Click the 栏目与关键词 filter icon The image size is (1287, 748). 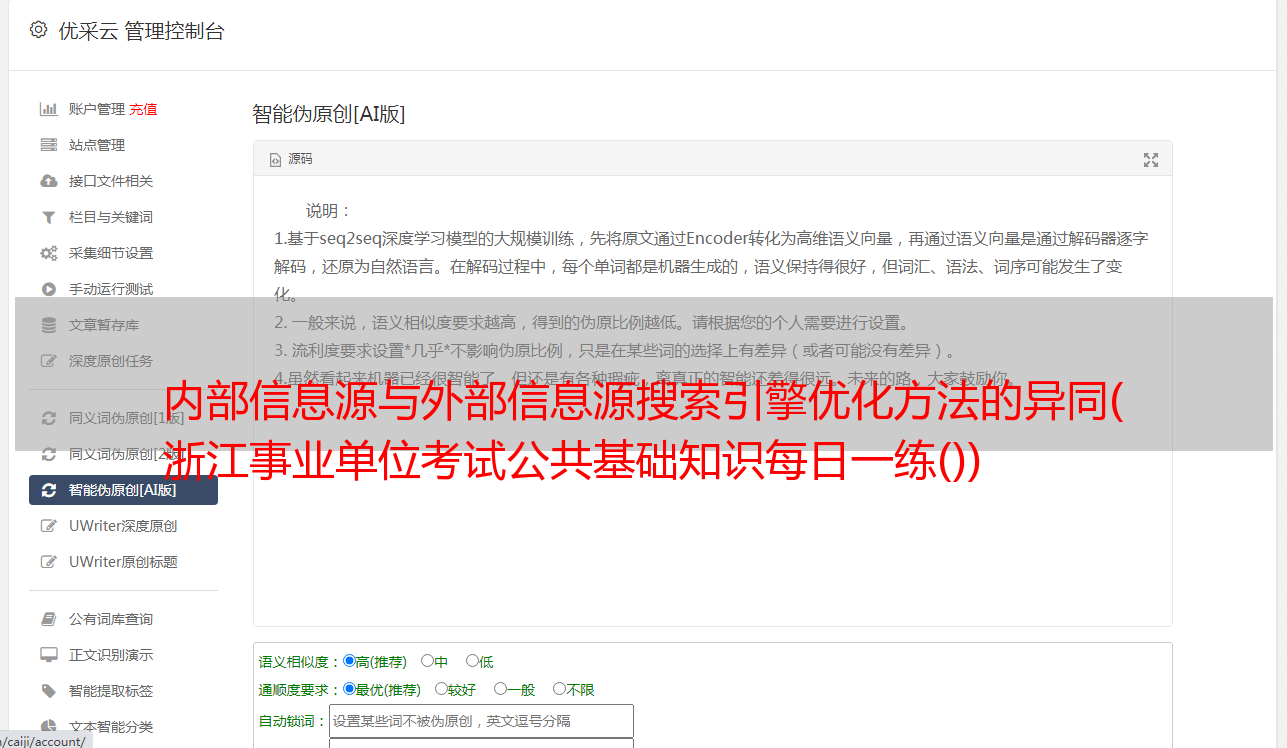coord(48,217)
